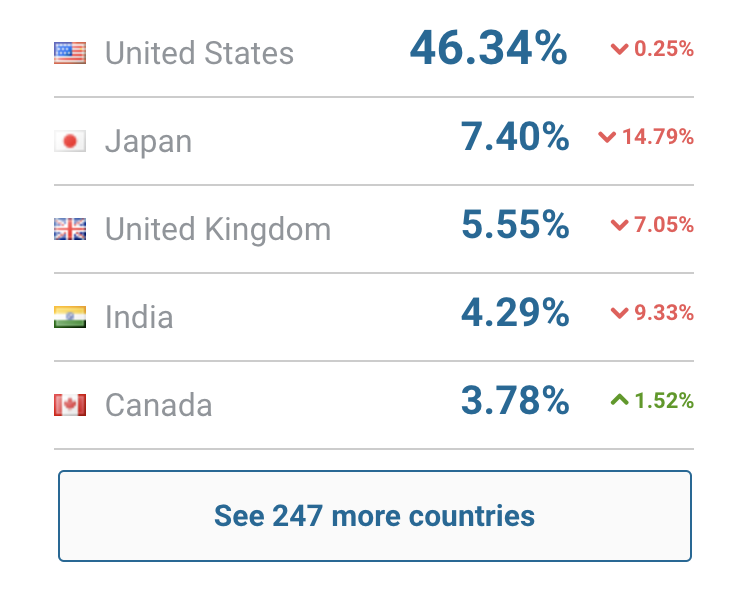Image resolution: width=754 pixels, height=596 pixels.
Task: Click the India flag icon
Action: click(70, 317)
